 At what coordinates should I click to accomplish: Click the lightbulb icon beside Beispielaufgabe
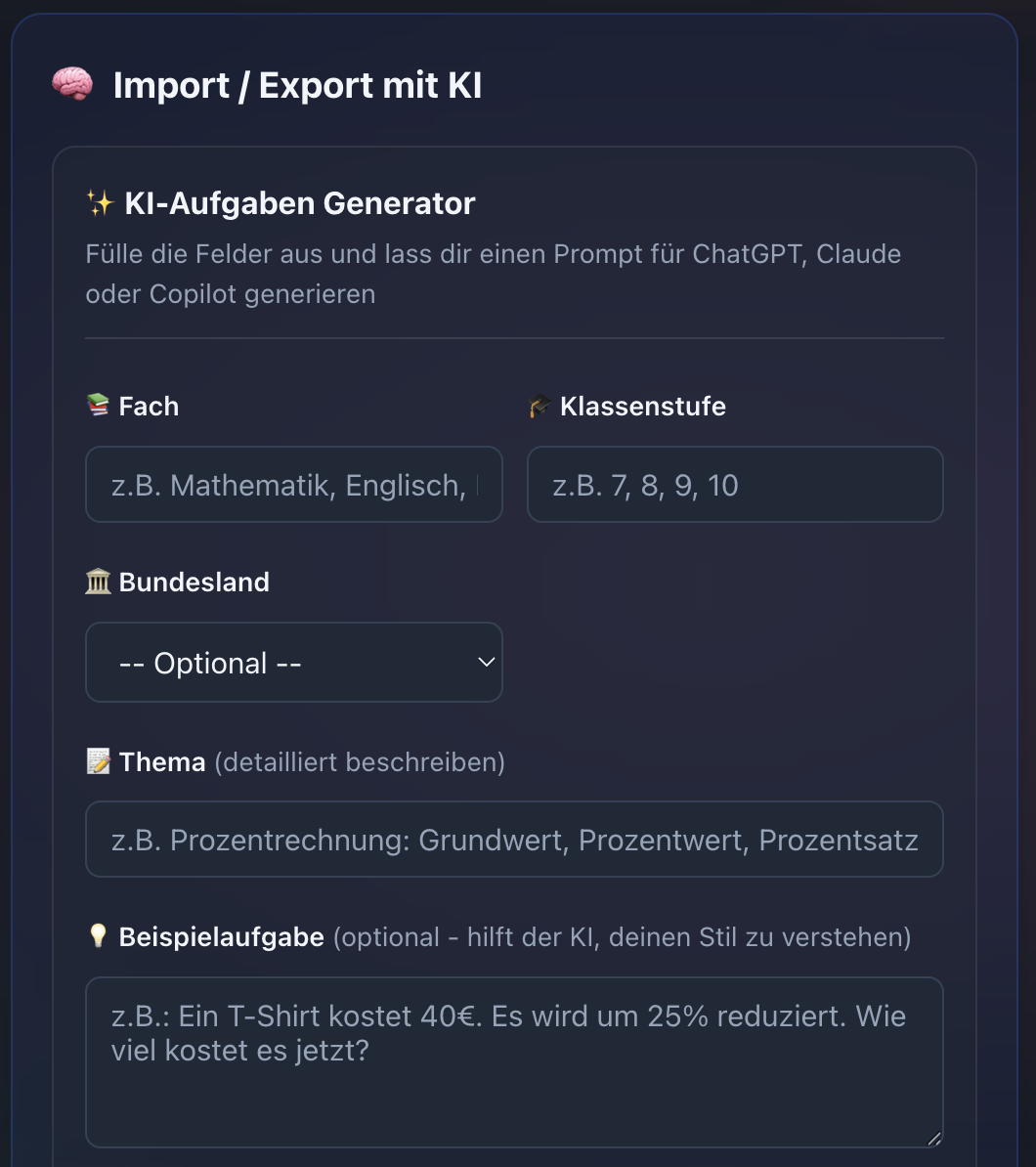(98, 936)
